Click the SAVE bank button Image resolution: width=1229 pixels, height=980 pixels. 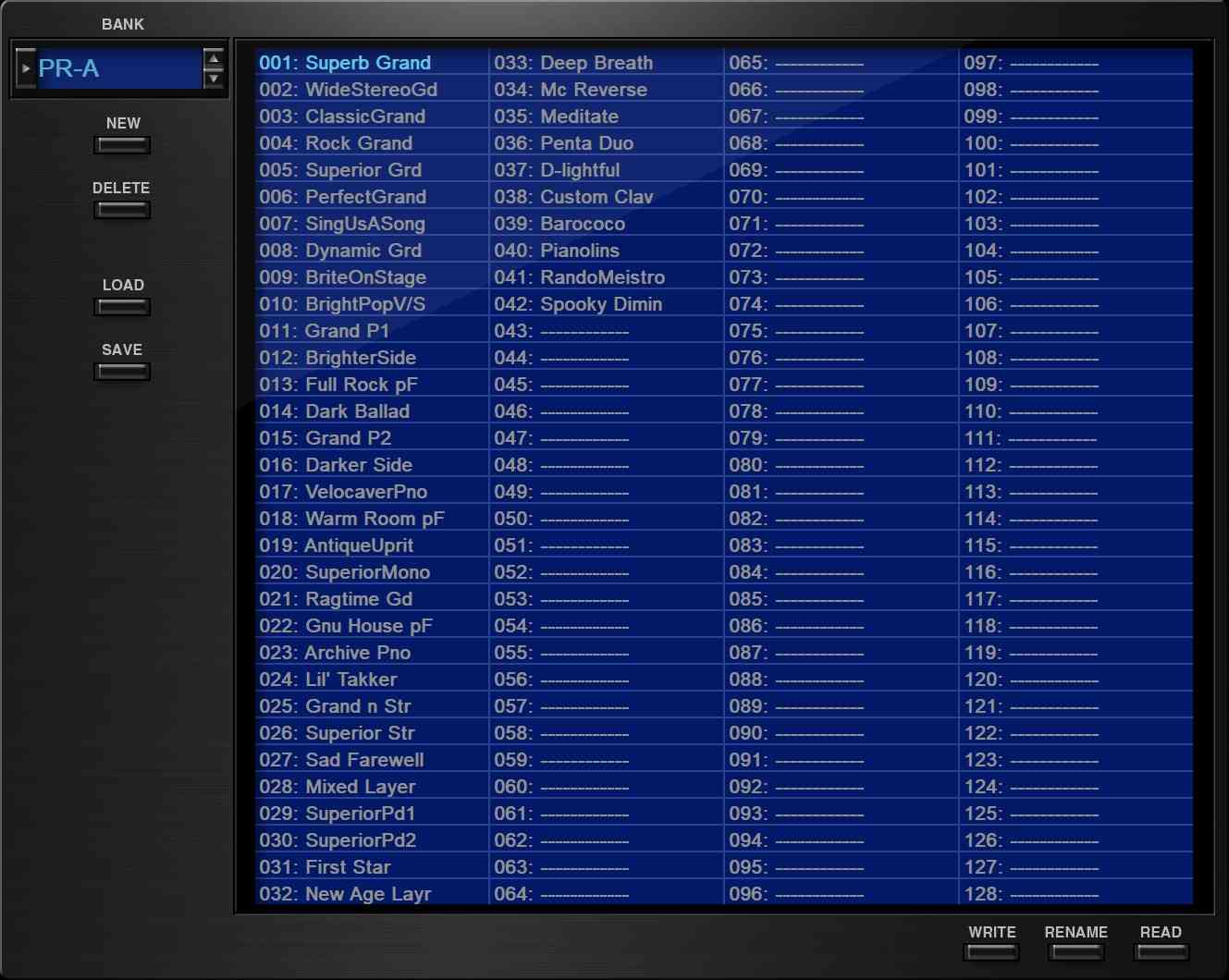coord(122,372)
